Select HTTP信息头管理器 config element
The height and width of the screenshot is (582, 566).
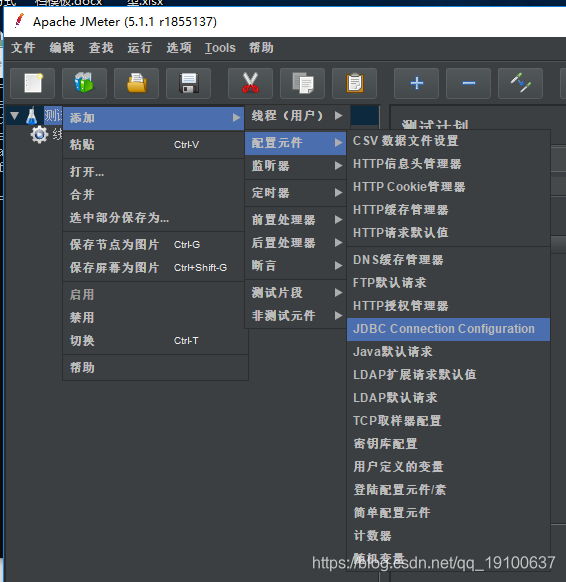click(x=448, y=164)
